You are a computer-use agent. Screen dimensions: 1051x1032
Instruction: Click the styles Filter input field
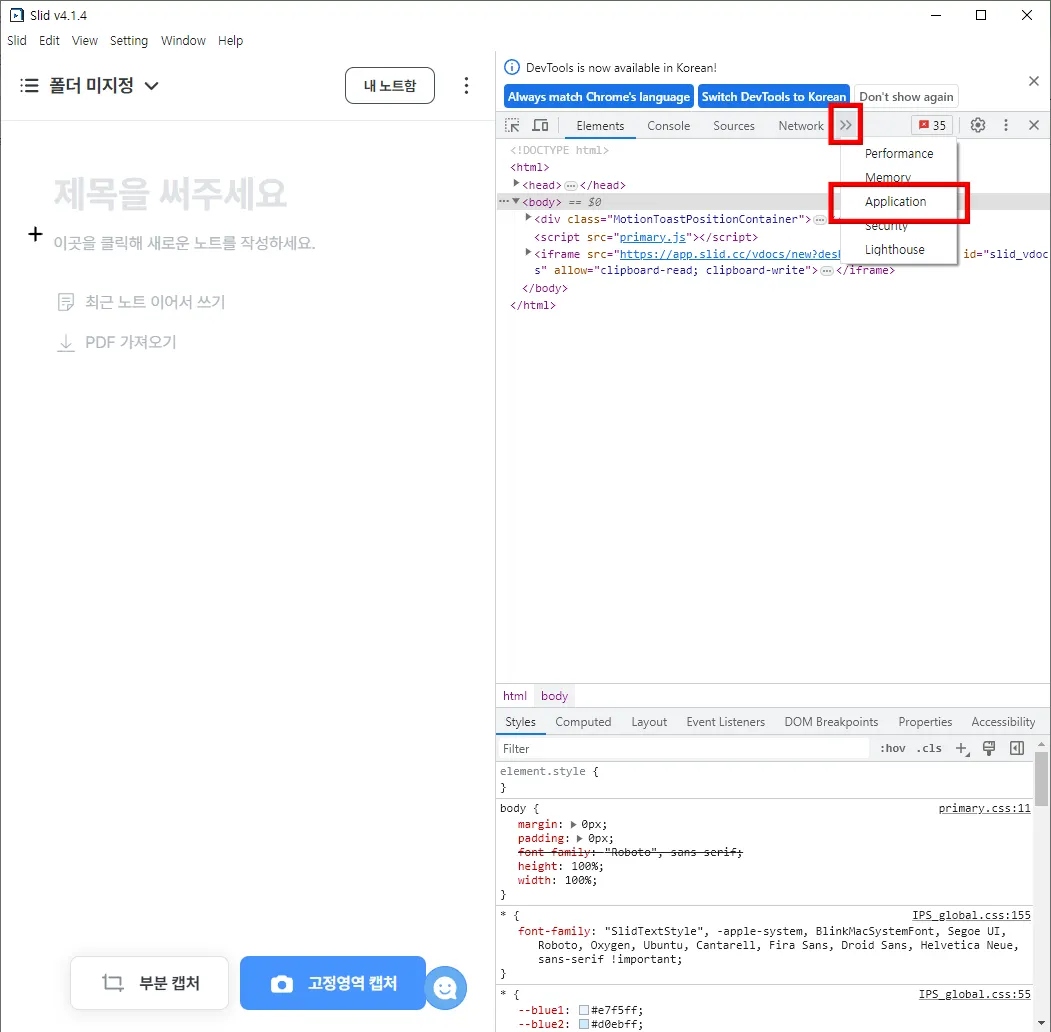pyautogui.click(x=684, y=749)
